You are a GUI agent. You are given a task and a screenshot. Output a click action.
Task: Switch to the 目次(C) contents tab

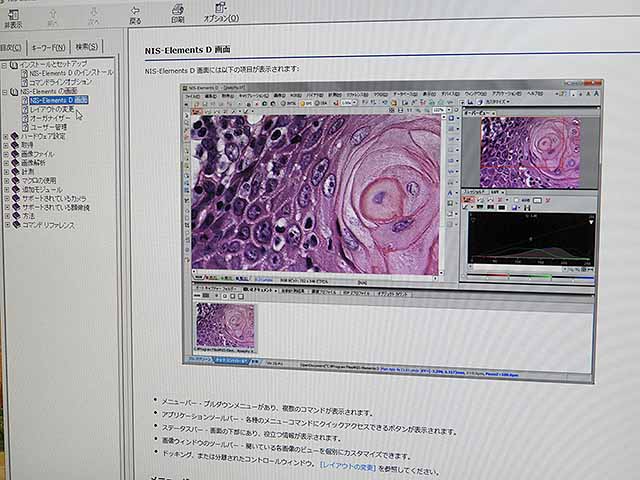11,48
